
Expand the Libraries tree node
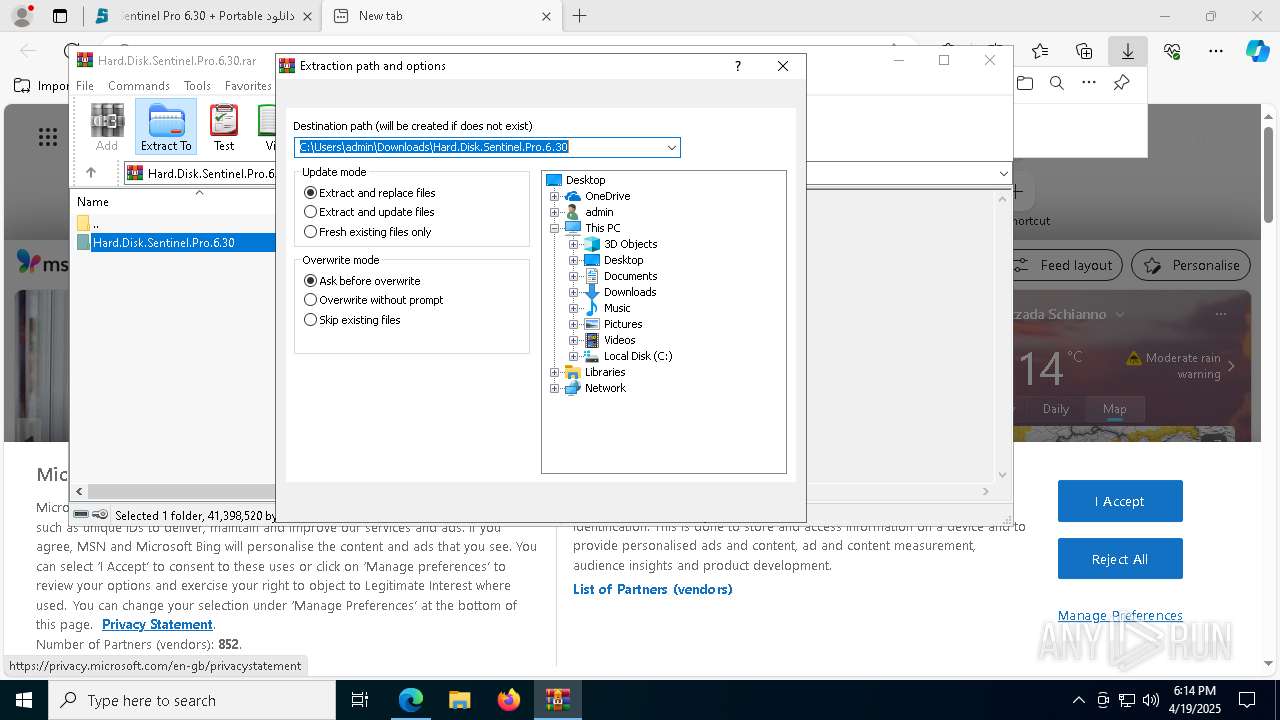click(555, 372)
